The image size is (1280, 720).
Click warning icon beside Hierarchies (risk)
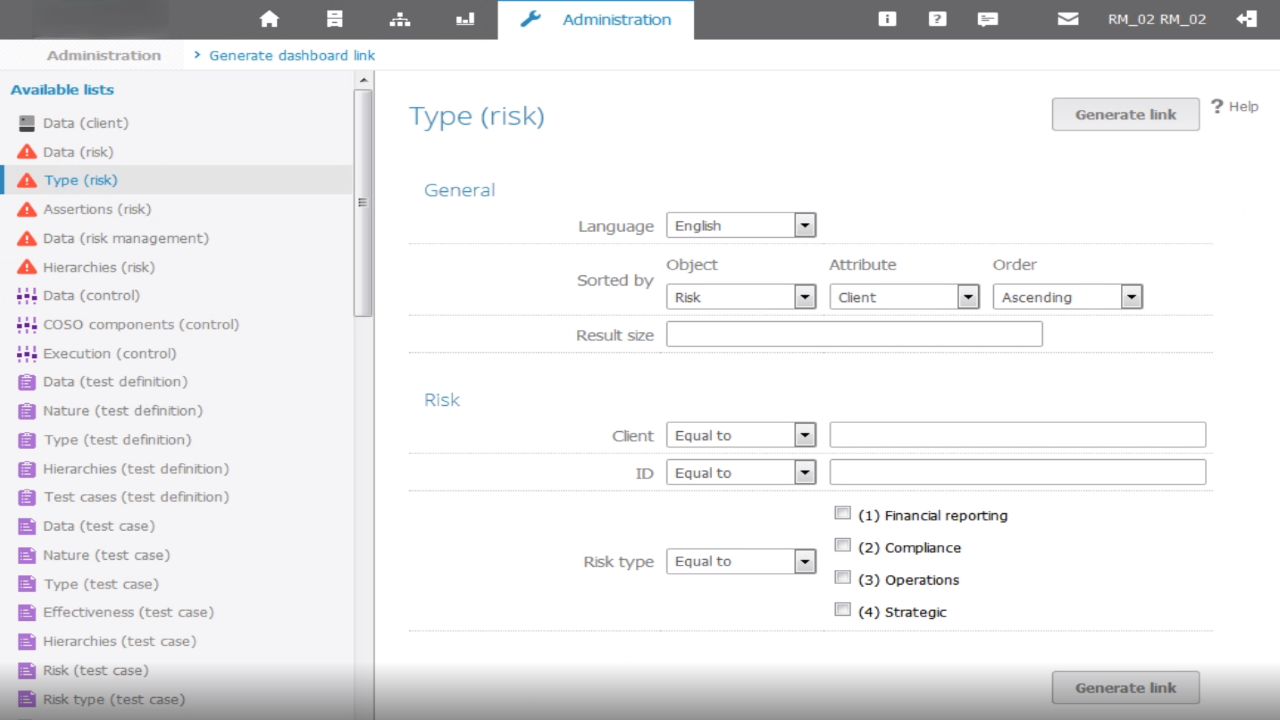[27, 267]
